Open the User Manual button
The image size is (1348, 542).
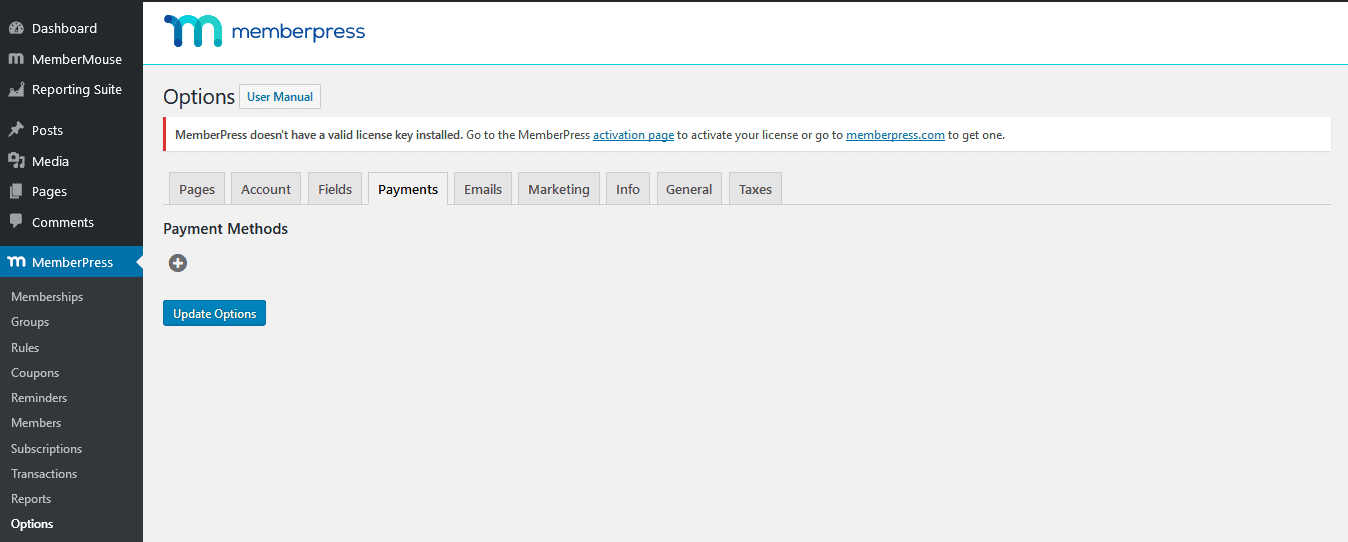click(280, 97)
